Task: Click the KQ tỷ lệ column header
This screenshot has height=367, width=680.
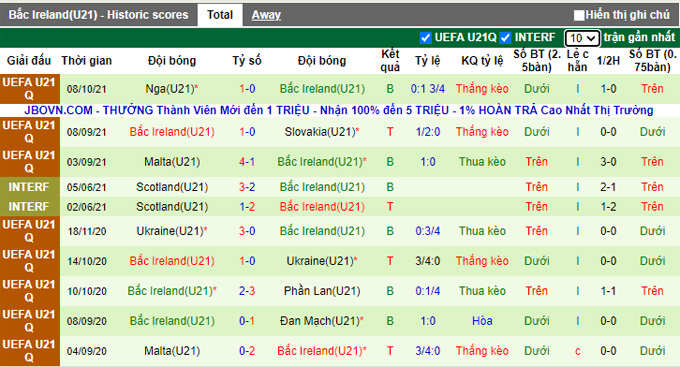Action: [x=482, y=61]
